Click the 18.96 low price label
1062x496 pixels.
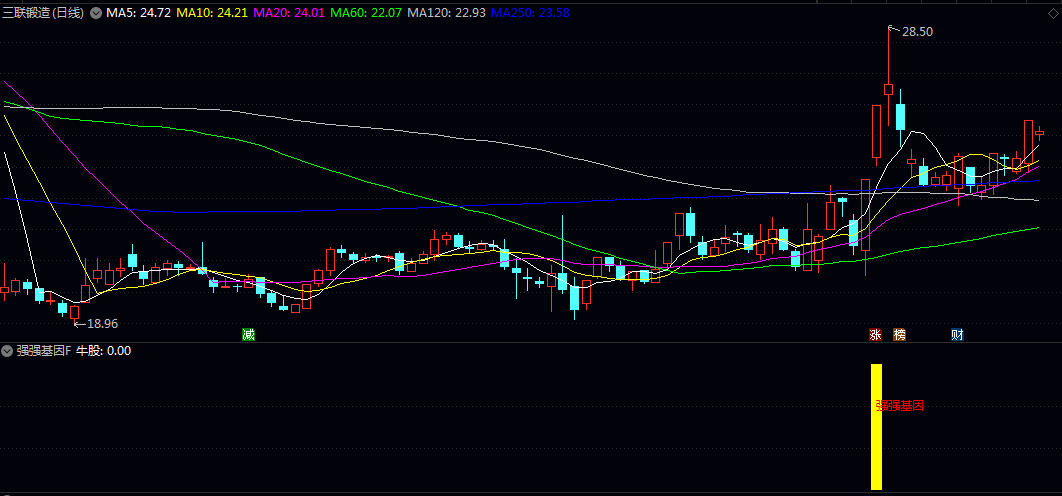coord(103,324)
